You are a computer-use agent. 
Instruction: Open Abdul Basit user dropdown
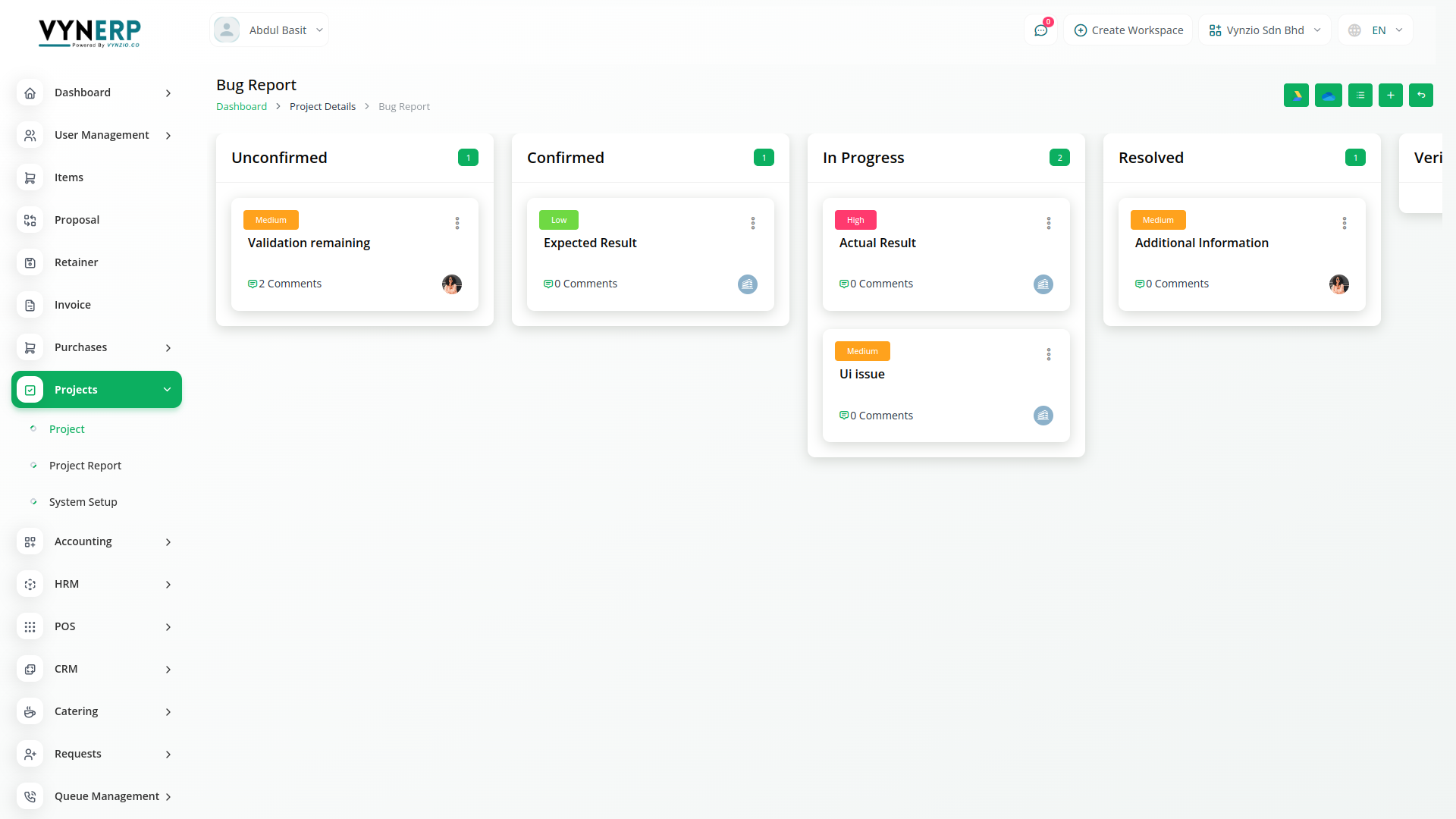269,30
